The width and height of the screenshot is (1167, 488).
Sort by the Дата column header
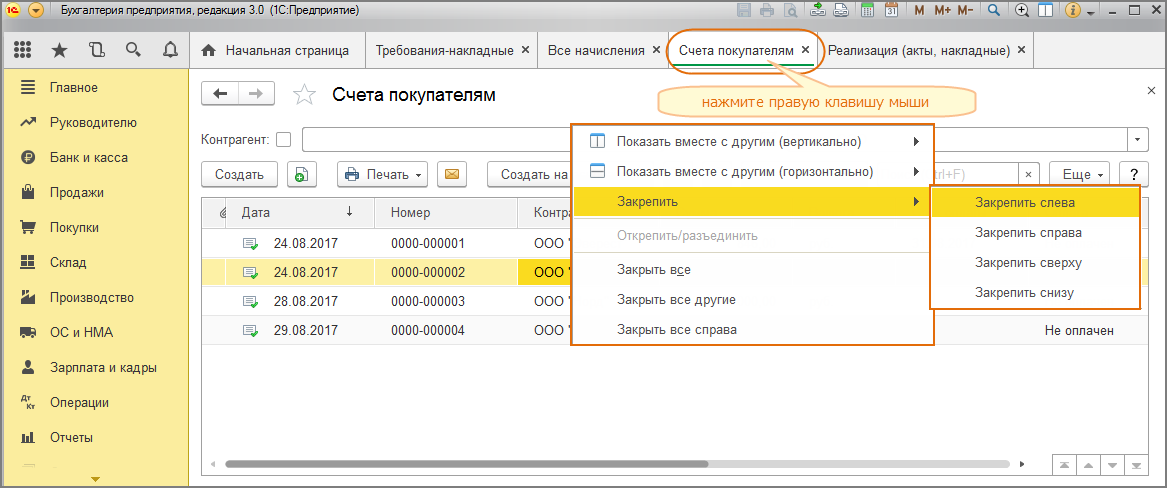[300, 213]
